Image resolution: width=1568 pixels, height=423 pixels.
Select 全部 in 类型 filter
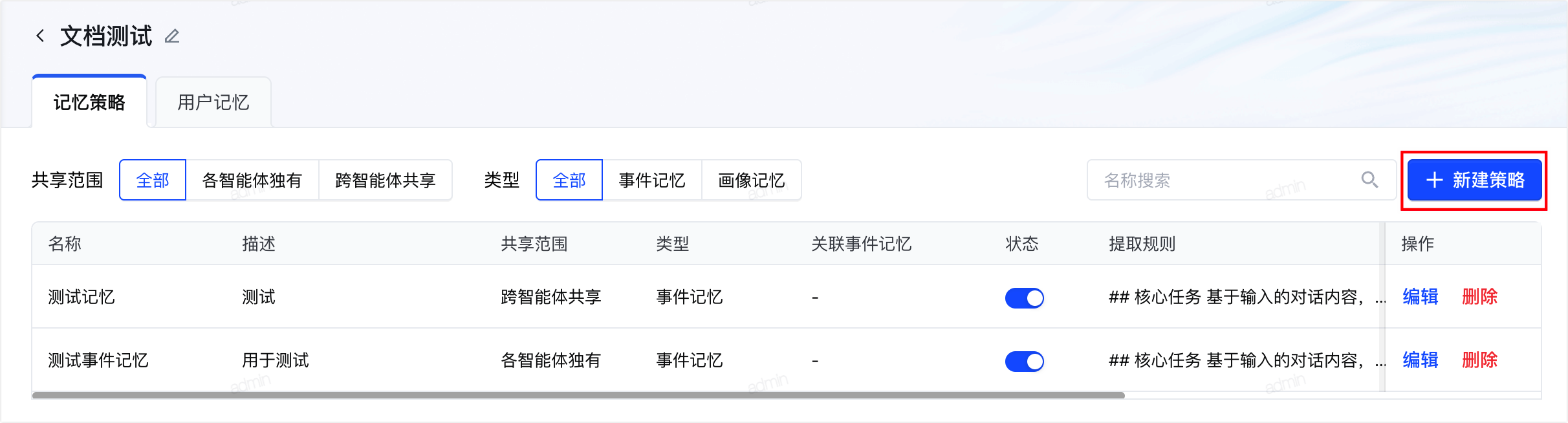coord(569,180)
